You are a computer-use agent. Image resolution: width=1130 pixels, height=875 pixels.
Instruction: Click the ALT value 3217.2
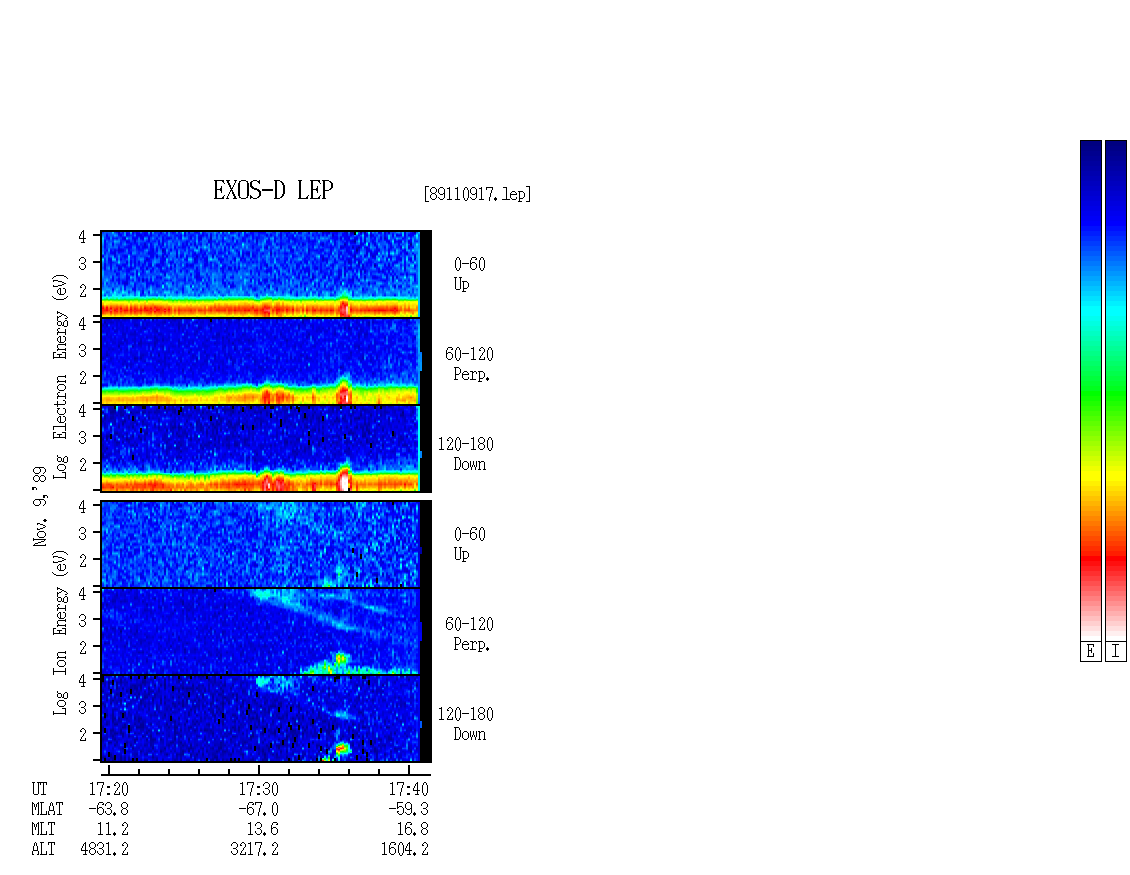pos(254,850)
